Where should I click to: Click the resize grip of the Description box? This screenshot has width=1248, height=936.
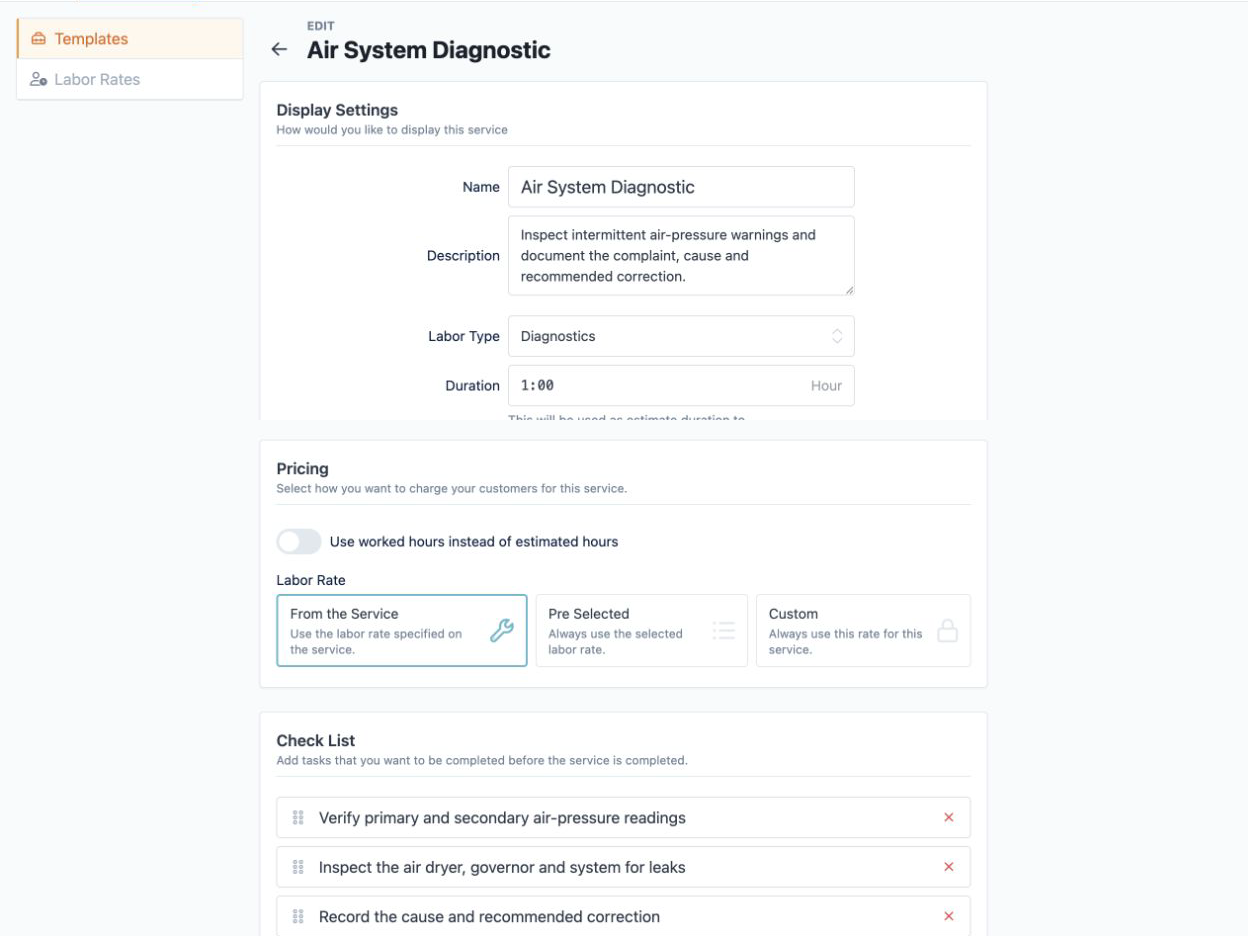tap(849, 290)
